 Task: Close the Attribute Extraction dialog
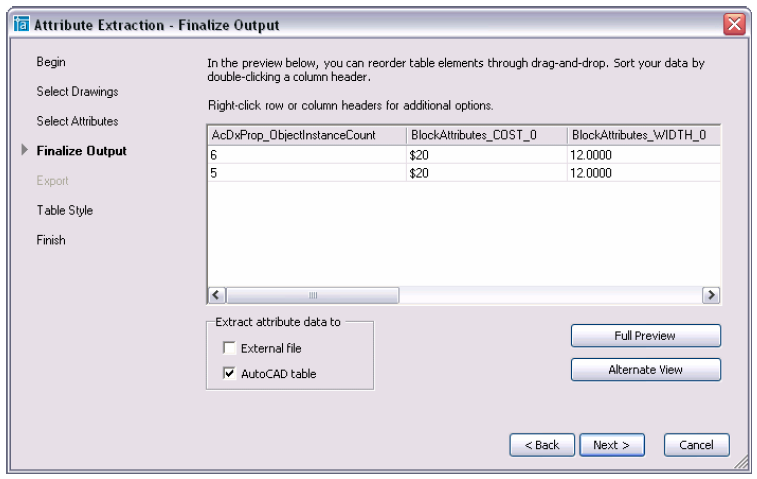734,24
